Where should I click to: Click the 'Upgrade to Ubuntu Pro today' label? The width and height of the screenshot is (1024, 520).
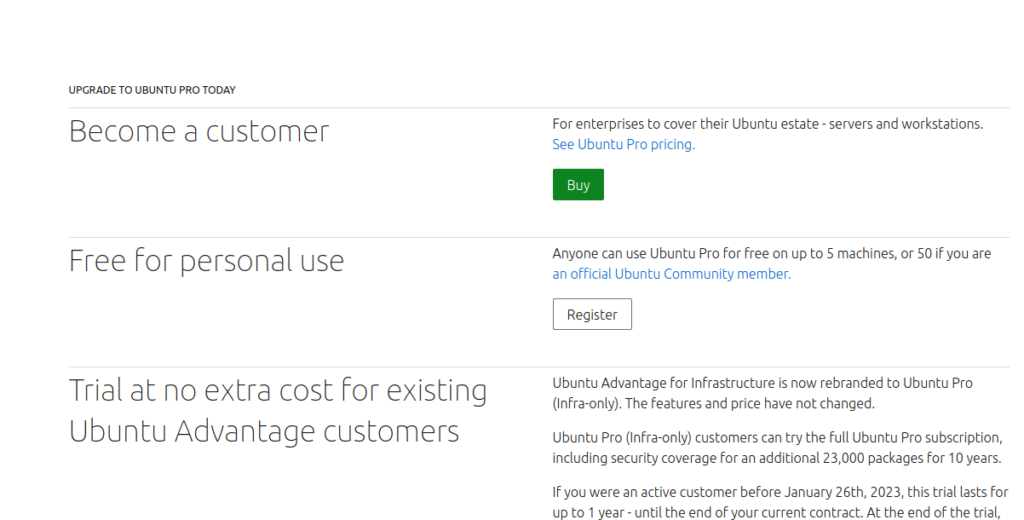[x=152, y=90]
